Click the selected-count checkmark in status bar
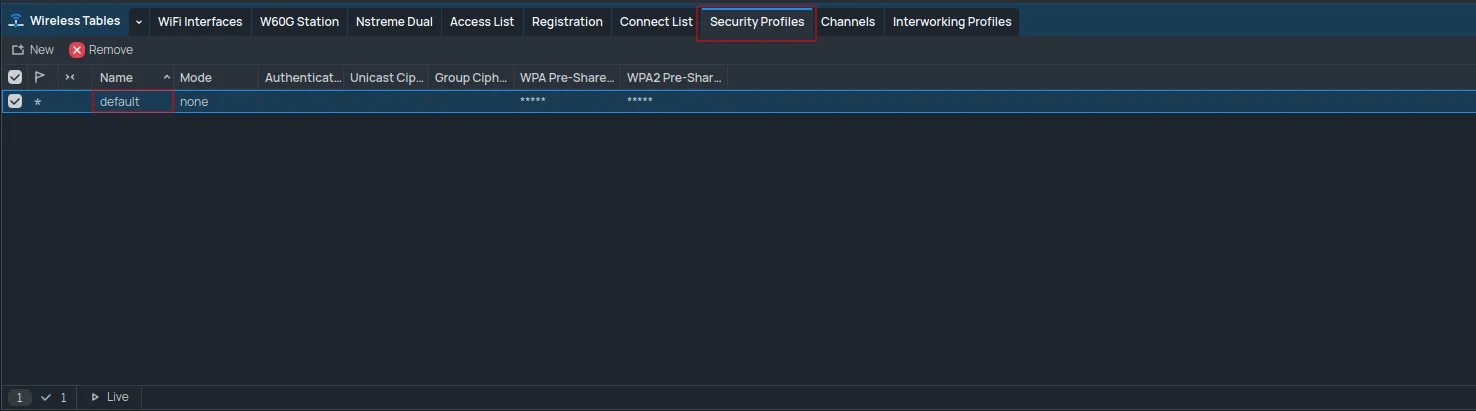Viewport: 1476px width, 411px height. click(46, 397)
